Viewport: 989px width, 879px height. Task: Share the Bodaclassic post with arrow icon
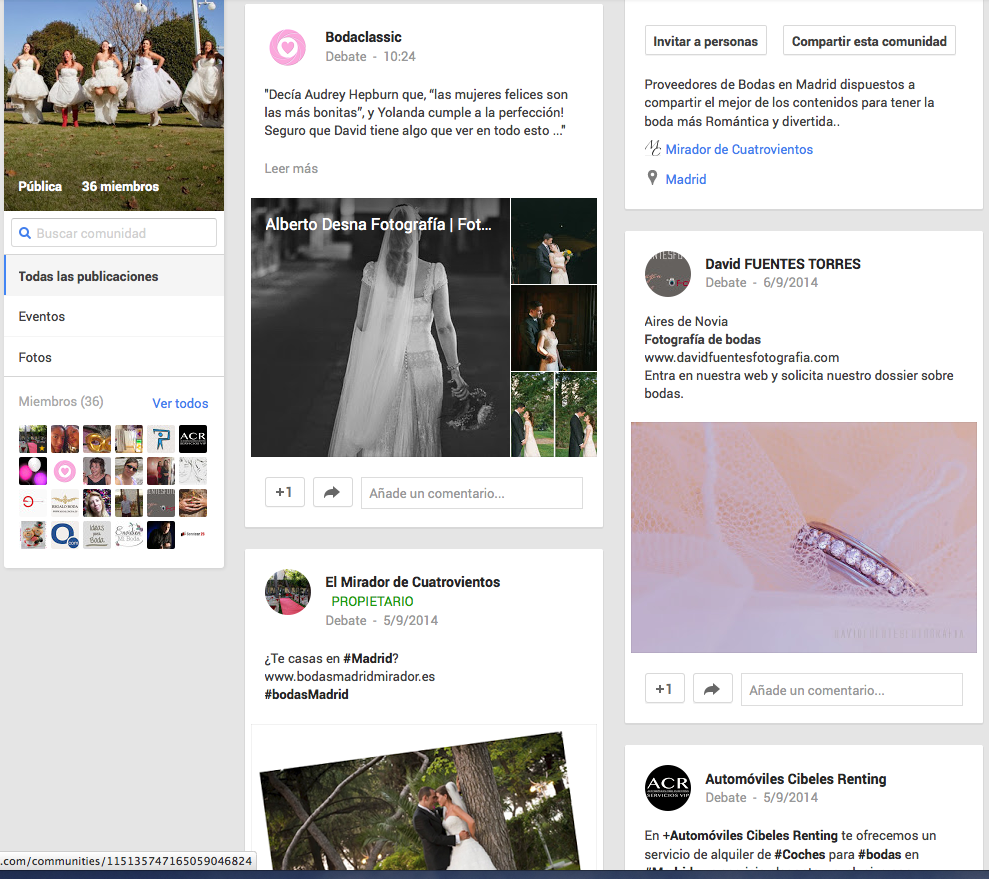pos(332,492)
